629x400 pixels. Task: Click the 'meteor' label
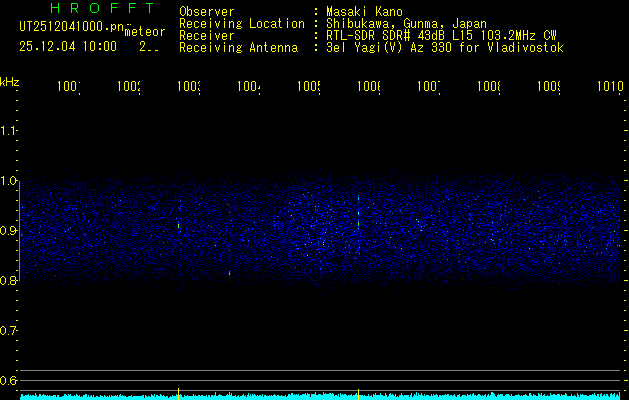point(144,32)
